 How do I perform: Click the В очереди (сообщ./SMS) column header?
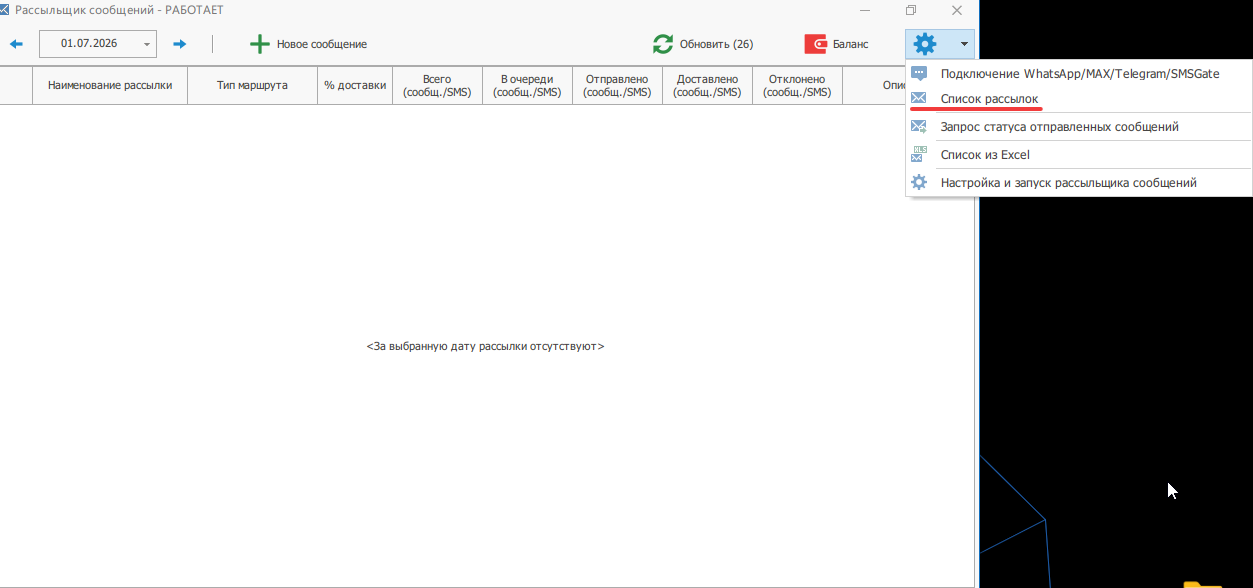(x=527, y=86)
